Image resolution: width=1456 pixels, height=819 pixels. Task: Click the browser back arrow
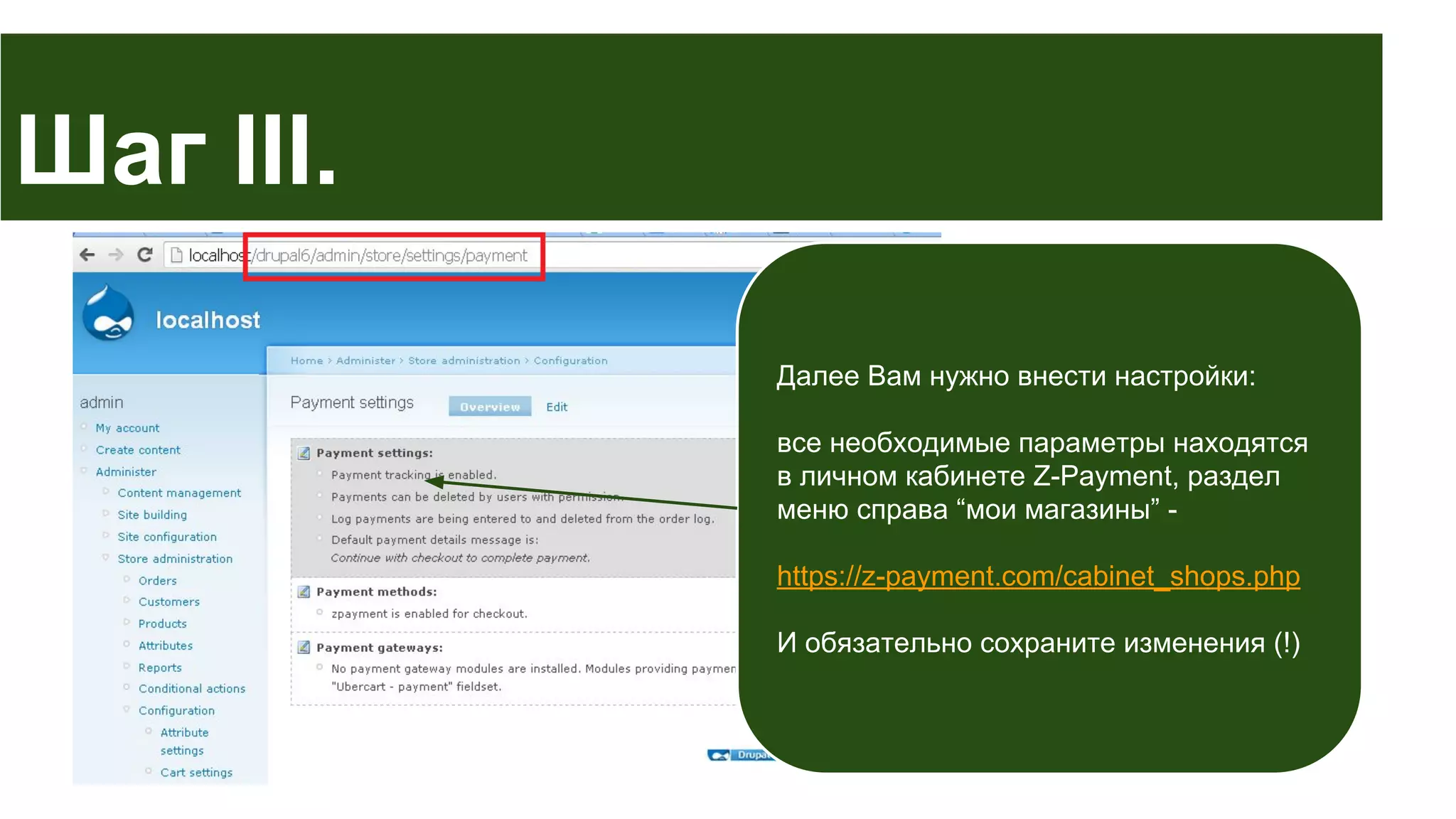coord(87,255)
